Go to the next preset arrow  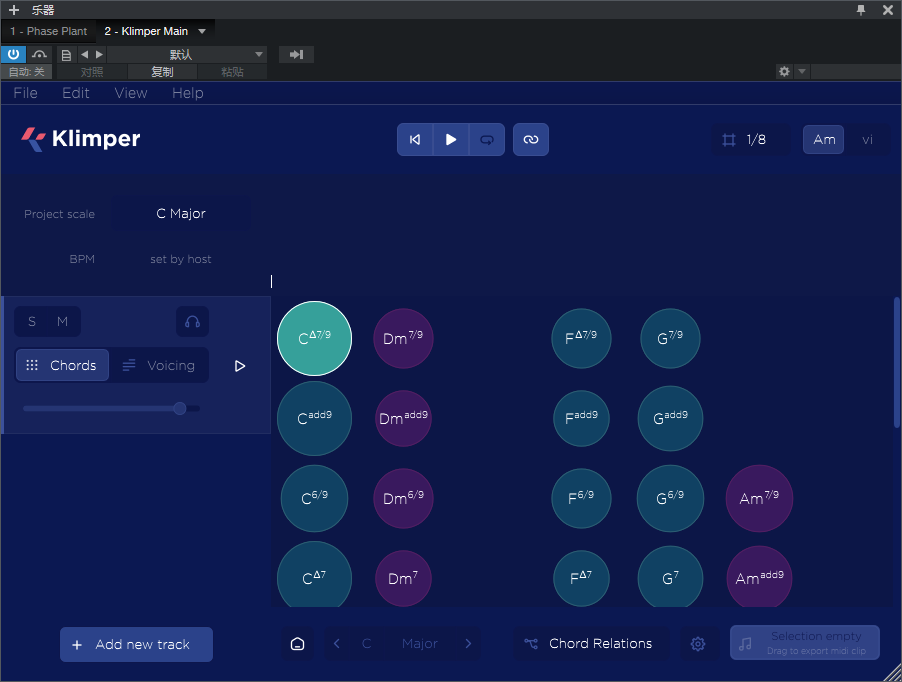pos(100,55)
